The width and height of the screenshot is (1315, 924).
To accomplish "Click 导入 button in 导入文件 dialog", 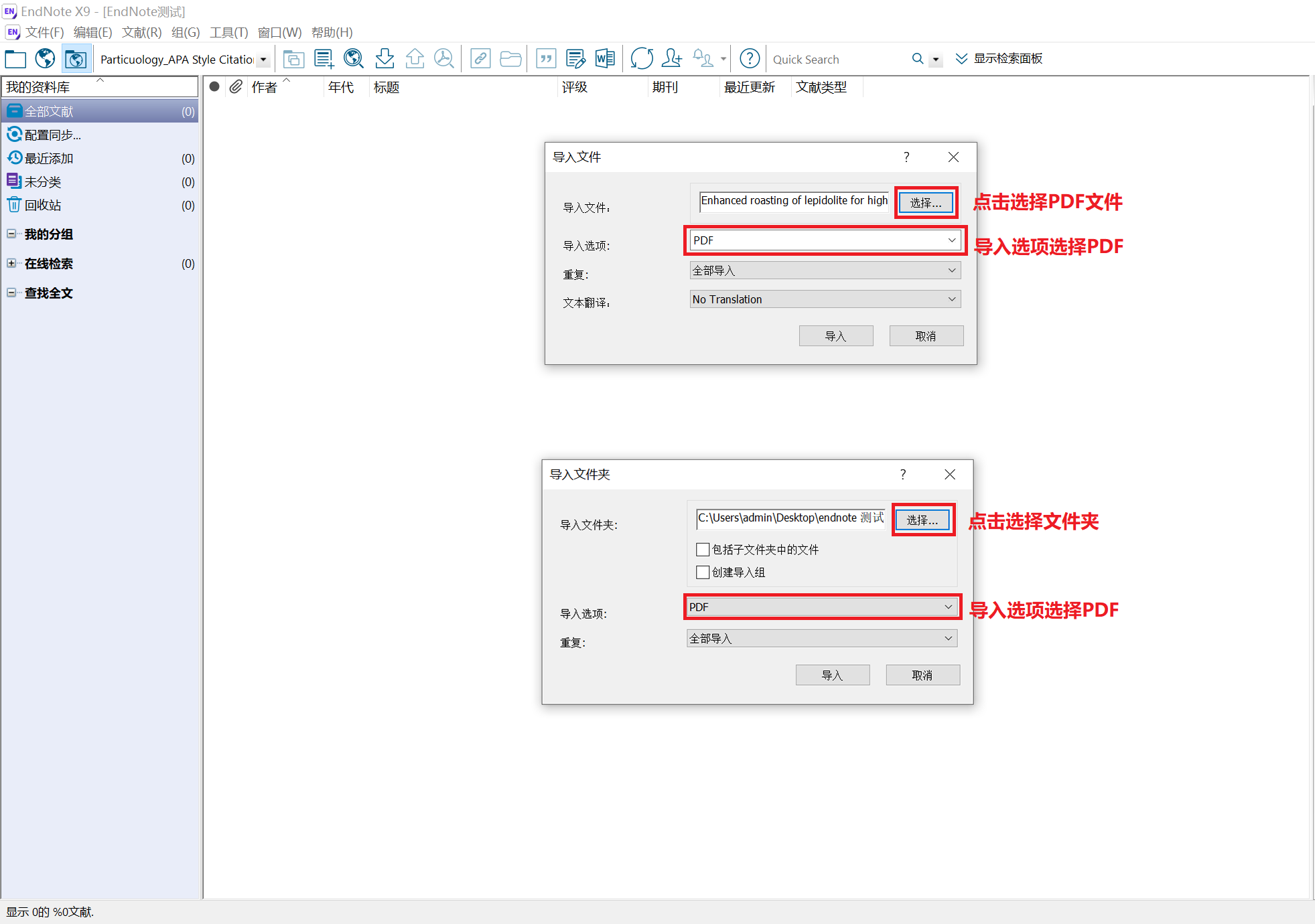I will (x=836, y=336).
